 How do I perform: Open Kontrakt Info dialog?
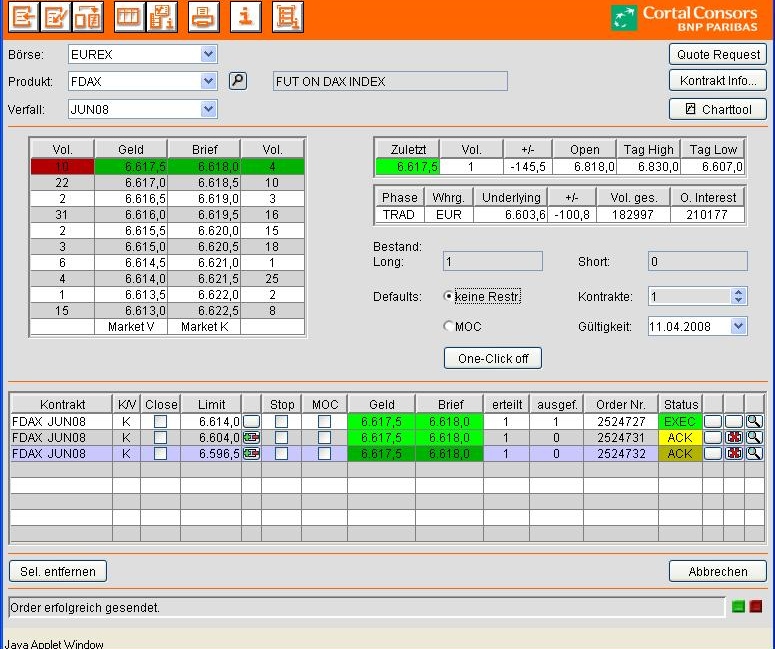pyautogui.click(x=718, y=81)
